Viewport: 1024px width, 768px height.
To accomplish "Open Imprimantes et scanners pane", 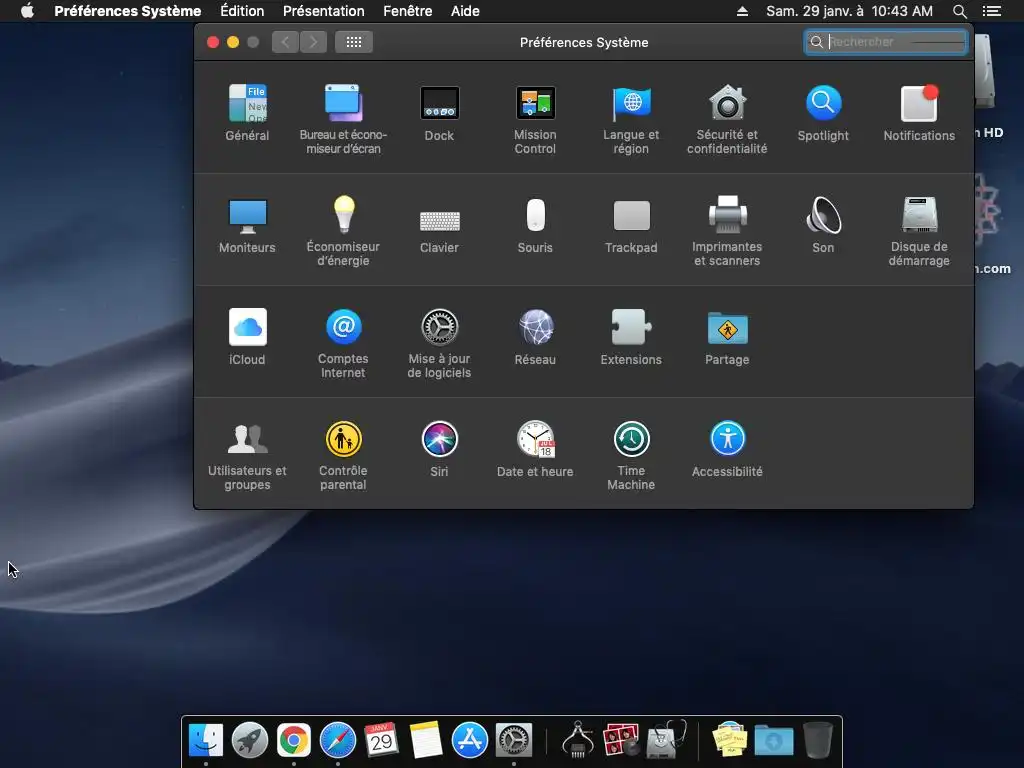I will 727,231.
